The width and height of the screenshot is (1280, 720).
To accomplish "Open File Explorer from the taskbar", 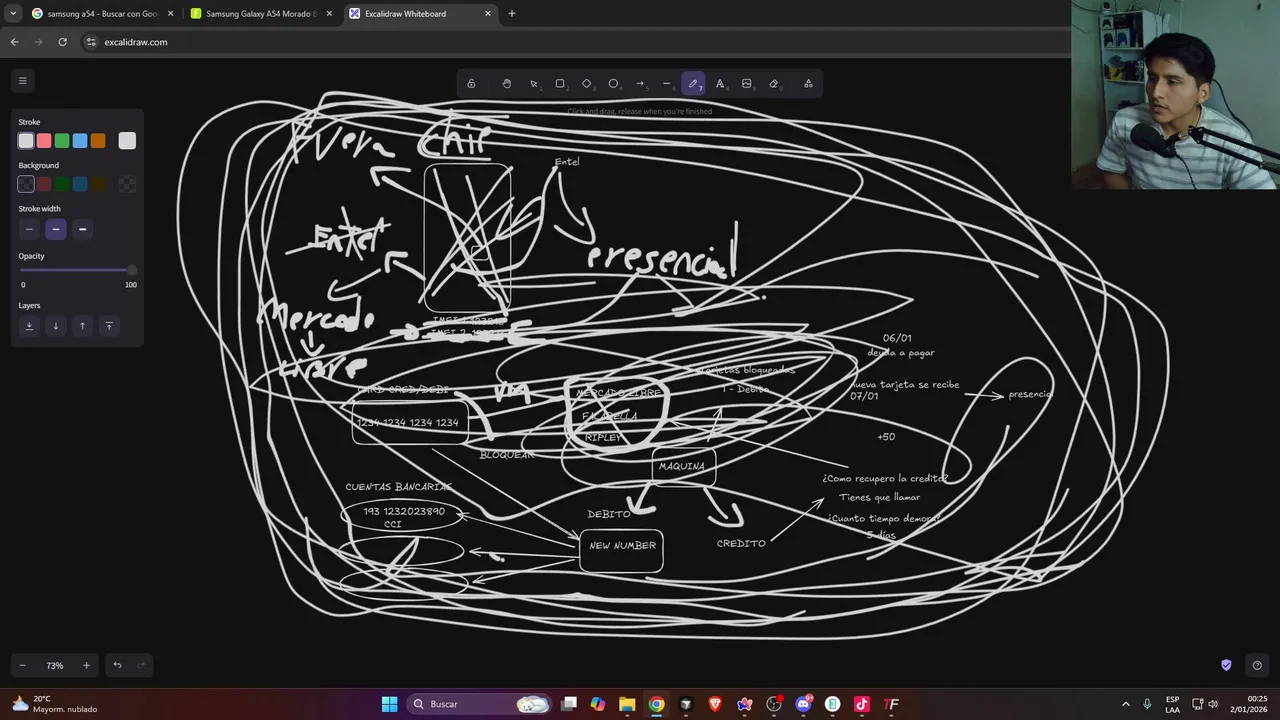I will [x=627, y=704].
